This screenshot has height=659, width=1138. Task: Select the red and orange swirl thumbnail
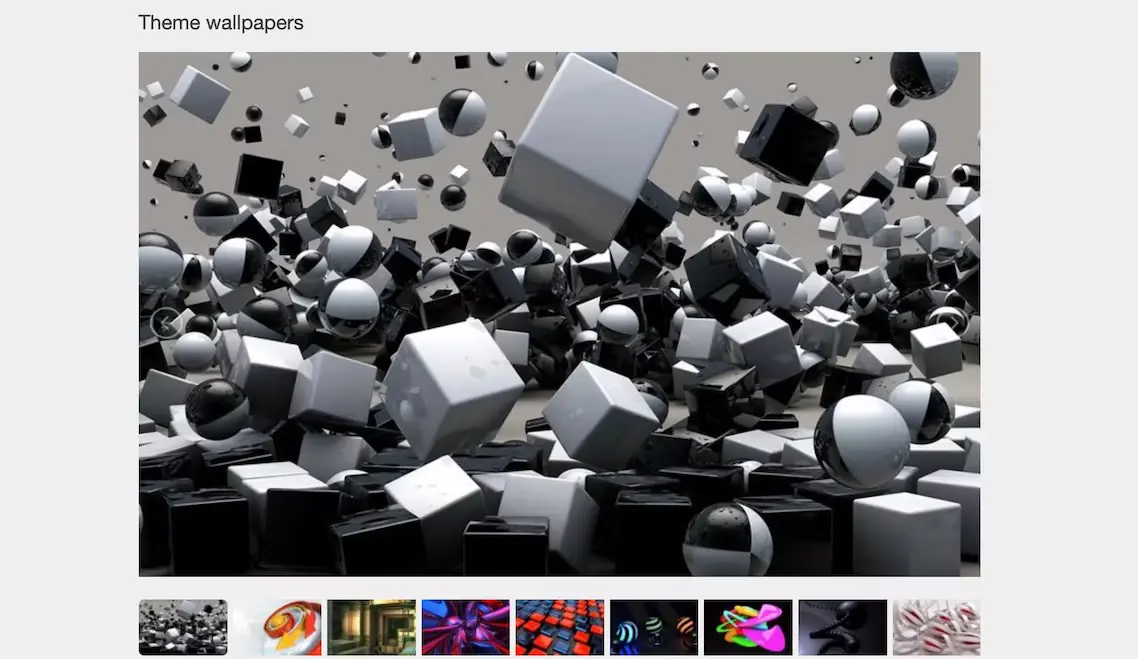click(277, 627)
